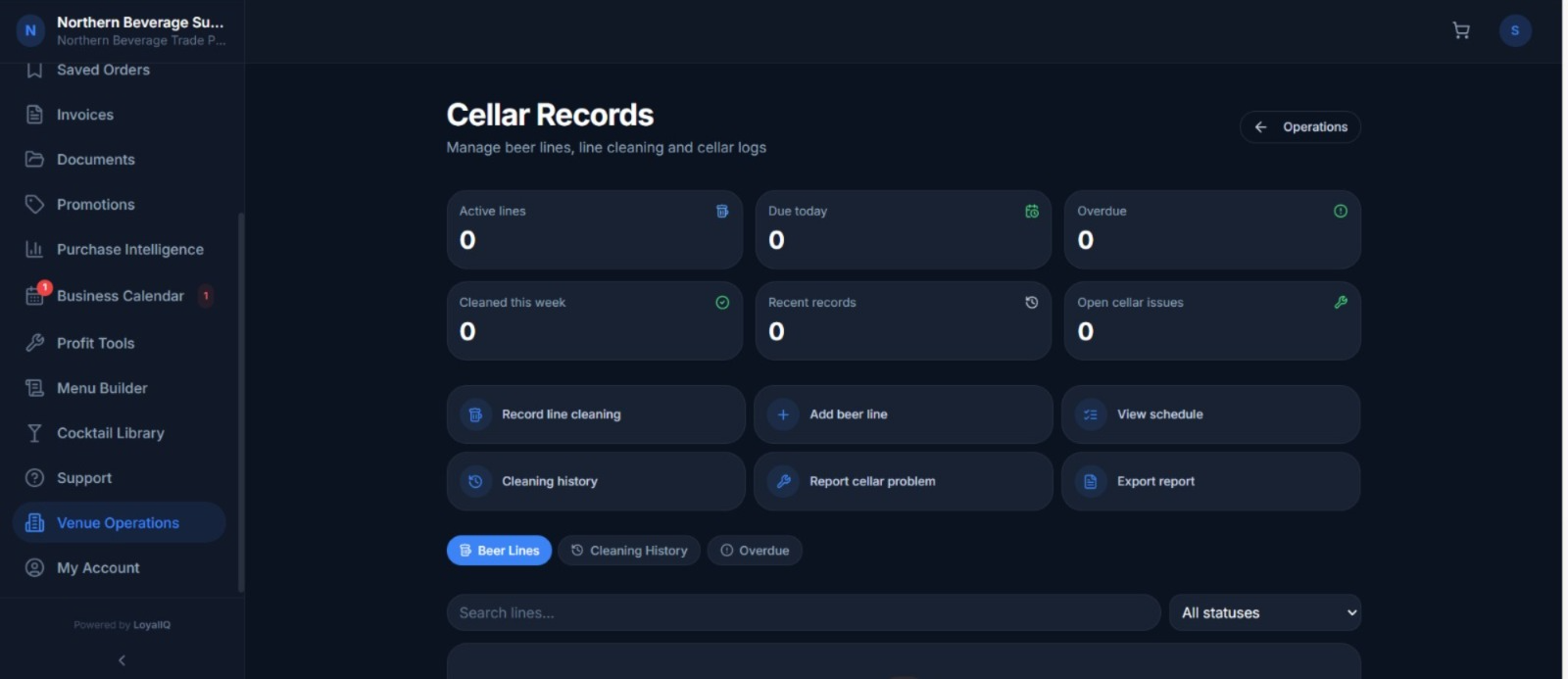Click the Record line cleaning button
The height and width of the screenshot is (679, 1568).
pos(596,414)
